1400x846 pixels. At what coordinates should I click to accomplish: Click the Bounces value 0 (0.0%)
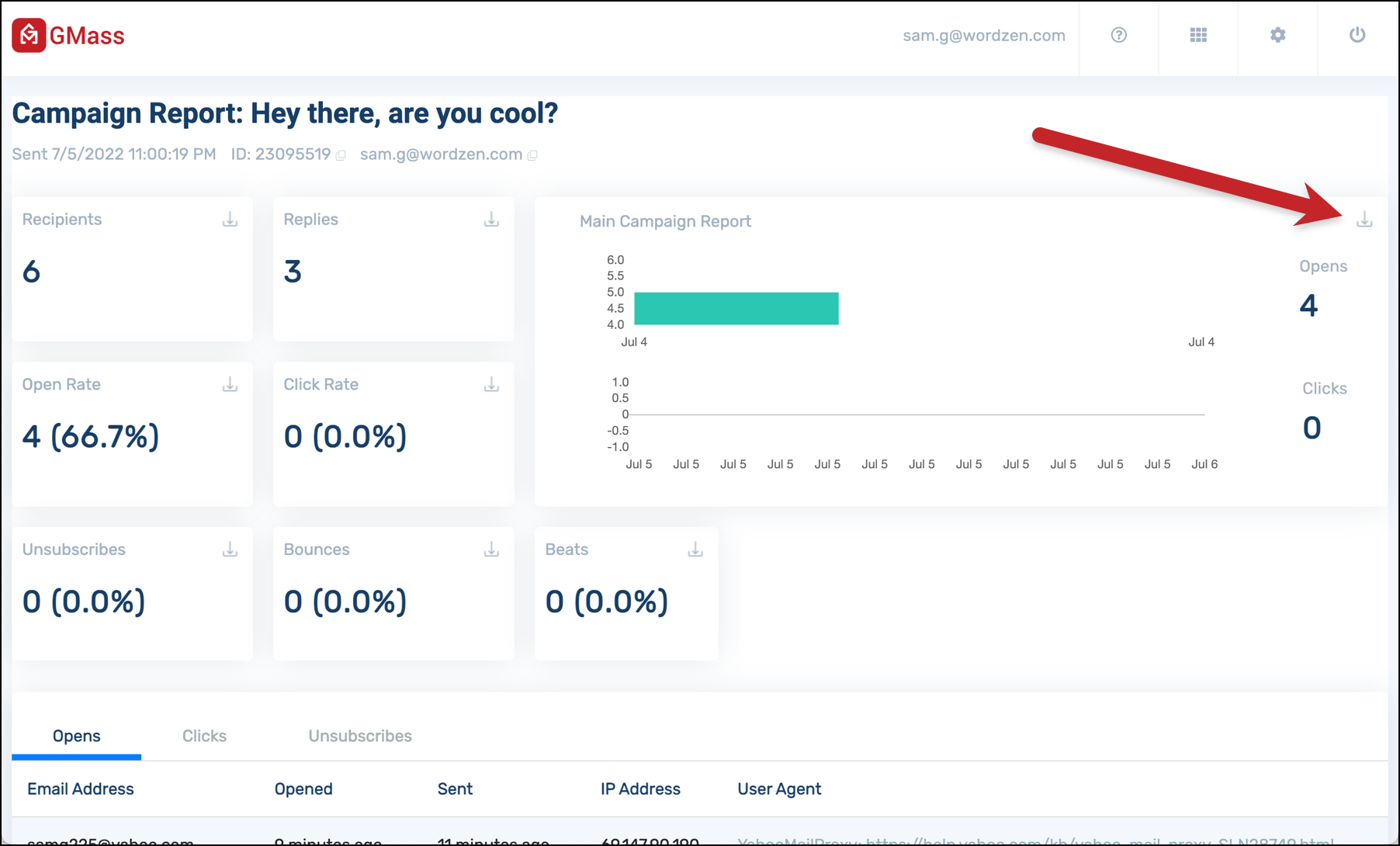tap(345, 602)
